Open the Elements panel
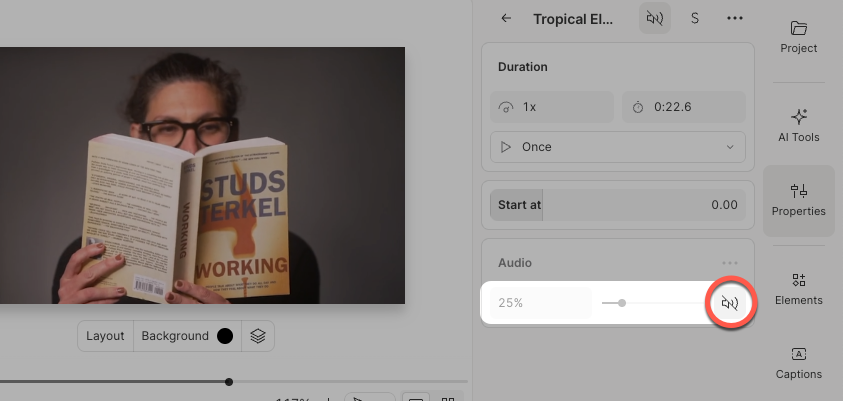This screenshot has width=843, height=401. [x=798, y=288]
